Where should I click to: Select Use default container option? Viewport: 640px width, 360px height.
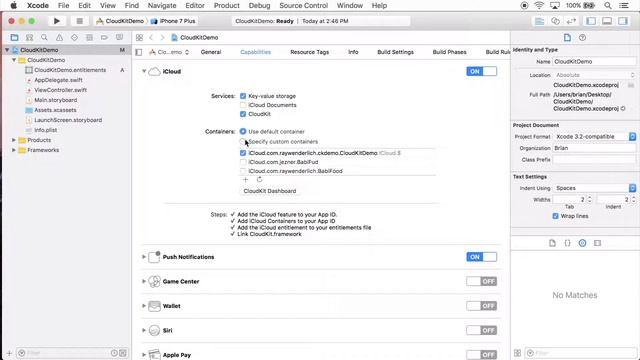point(243,131)
